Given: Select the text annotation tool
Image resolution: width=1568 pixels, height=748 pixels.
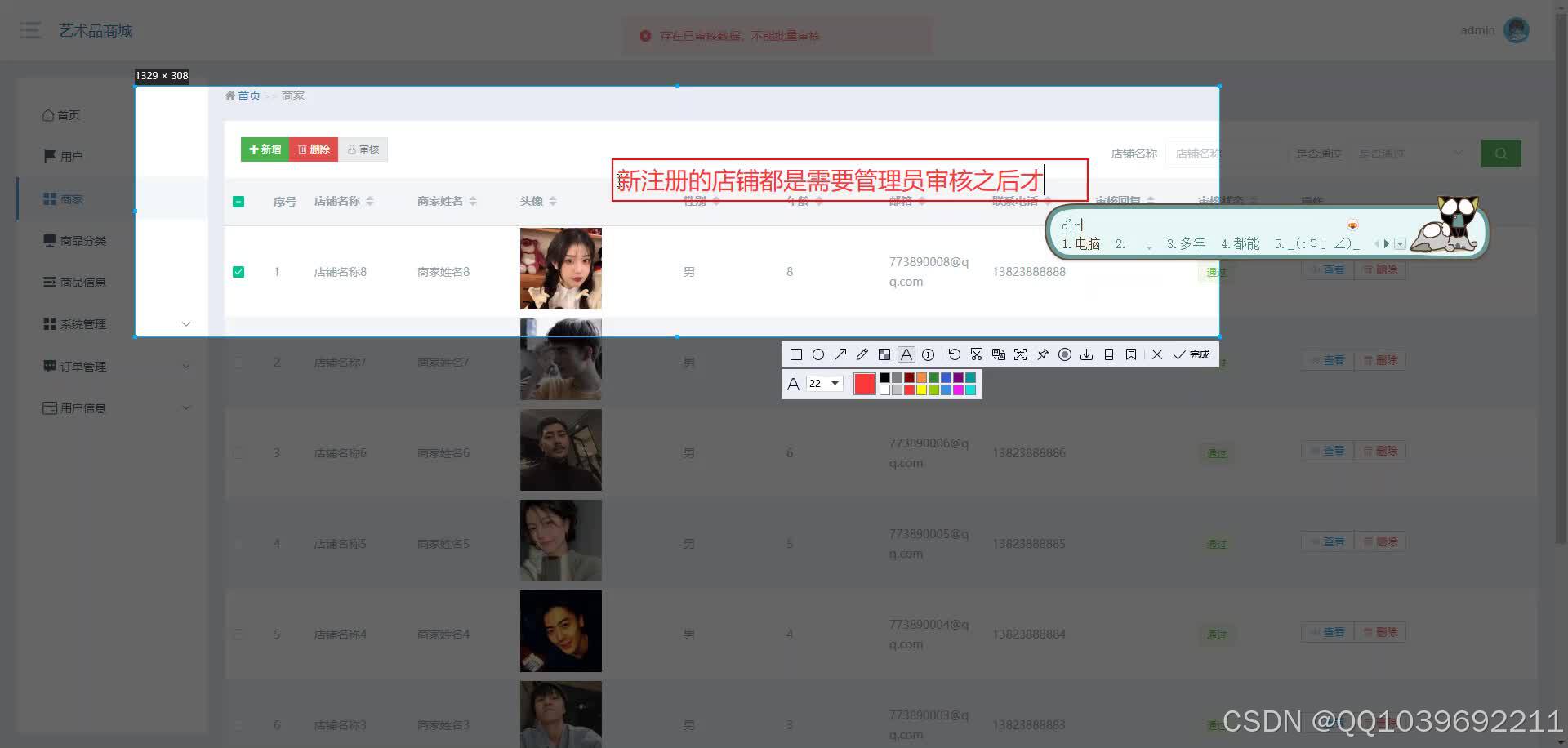Looking at the screenshot, I should click(x=906, y=354).
